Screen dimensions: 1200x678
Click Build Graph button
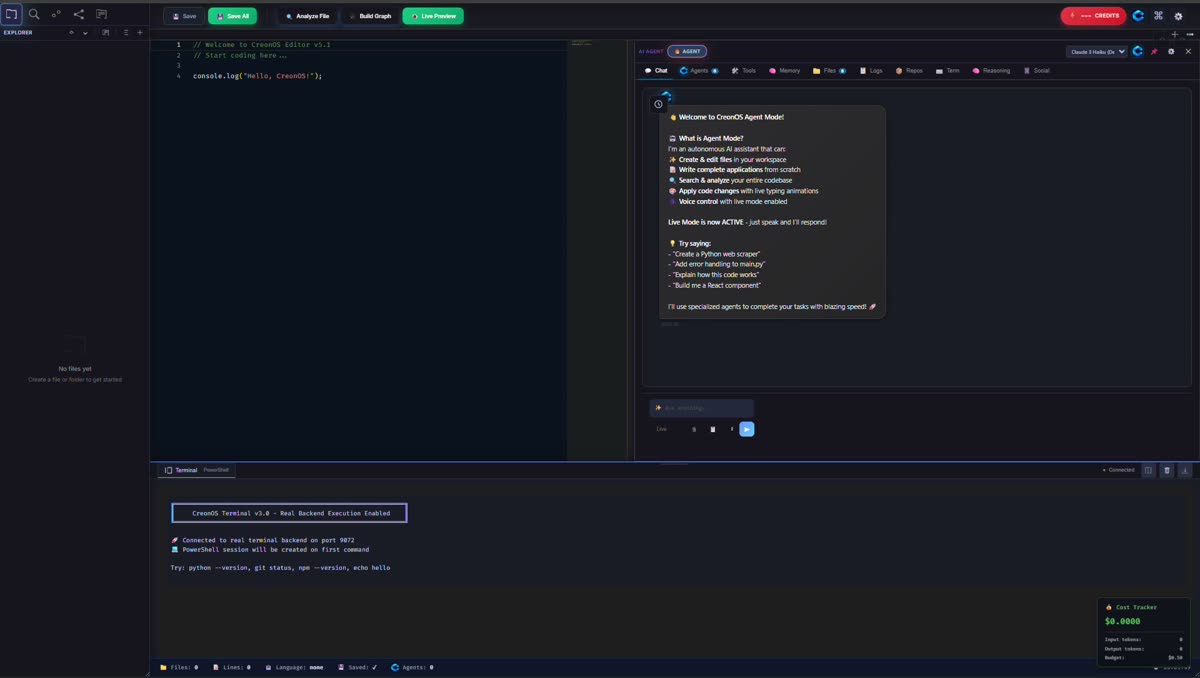(370, 16)
